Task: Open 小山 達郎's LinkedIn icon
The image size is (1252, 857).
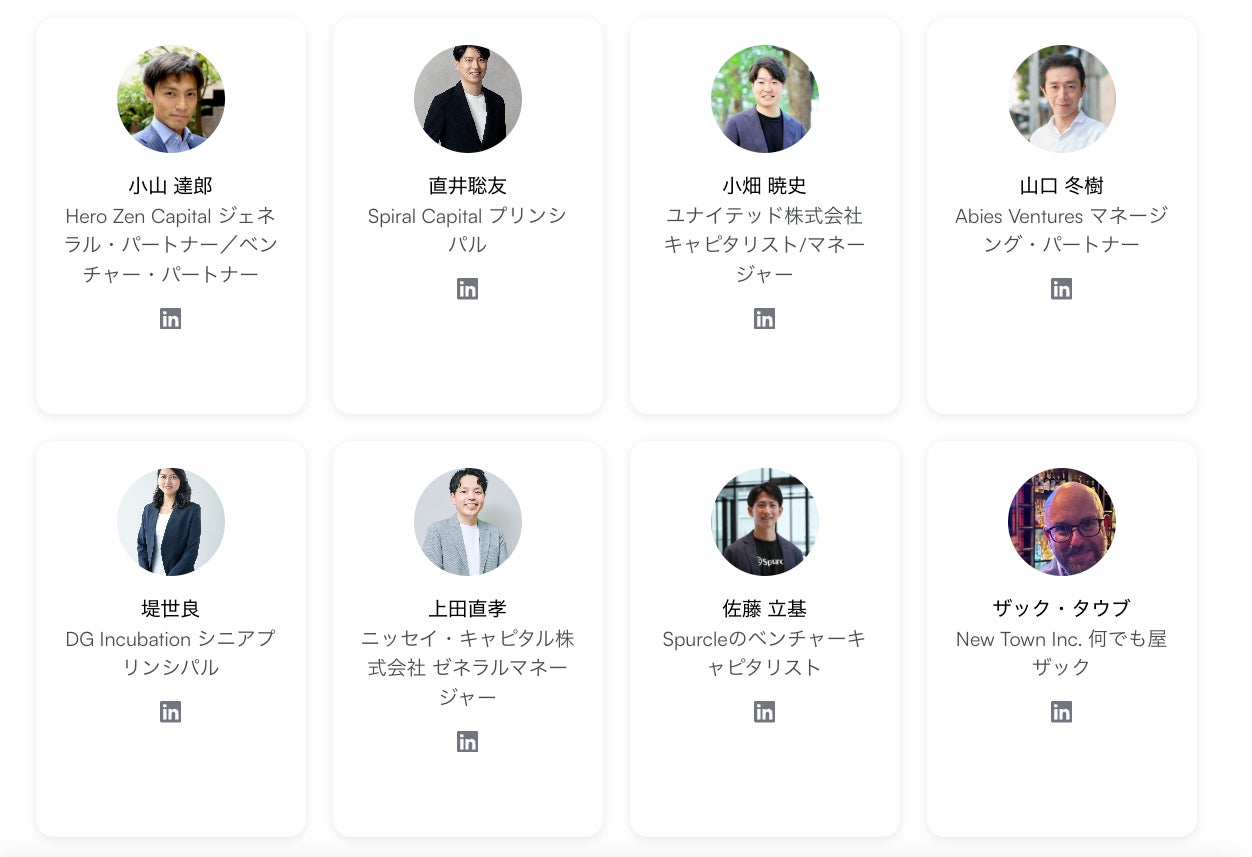Action: [x=170, y=319]
